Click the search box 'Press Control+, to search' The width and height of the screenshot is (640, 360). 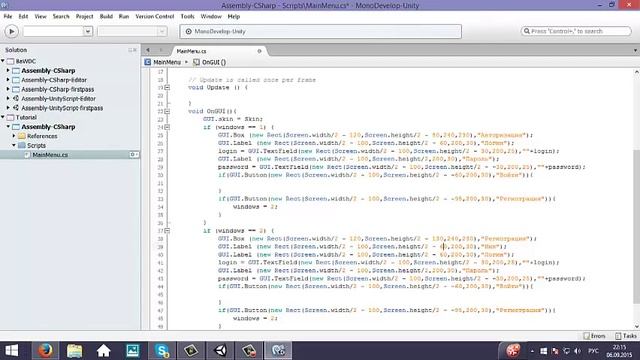[x=576, y=31]
